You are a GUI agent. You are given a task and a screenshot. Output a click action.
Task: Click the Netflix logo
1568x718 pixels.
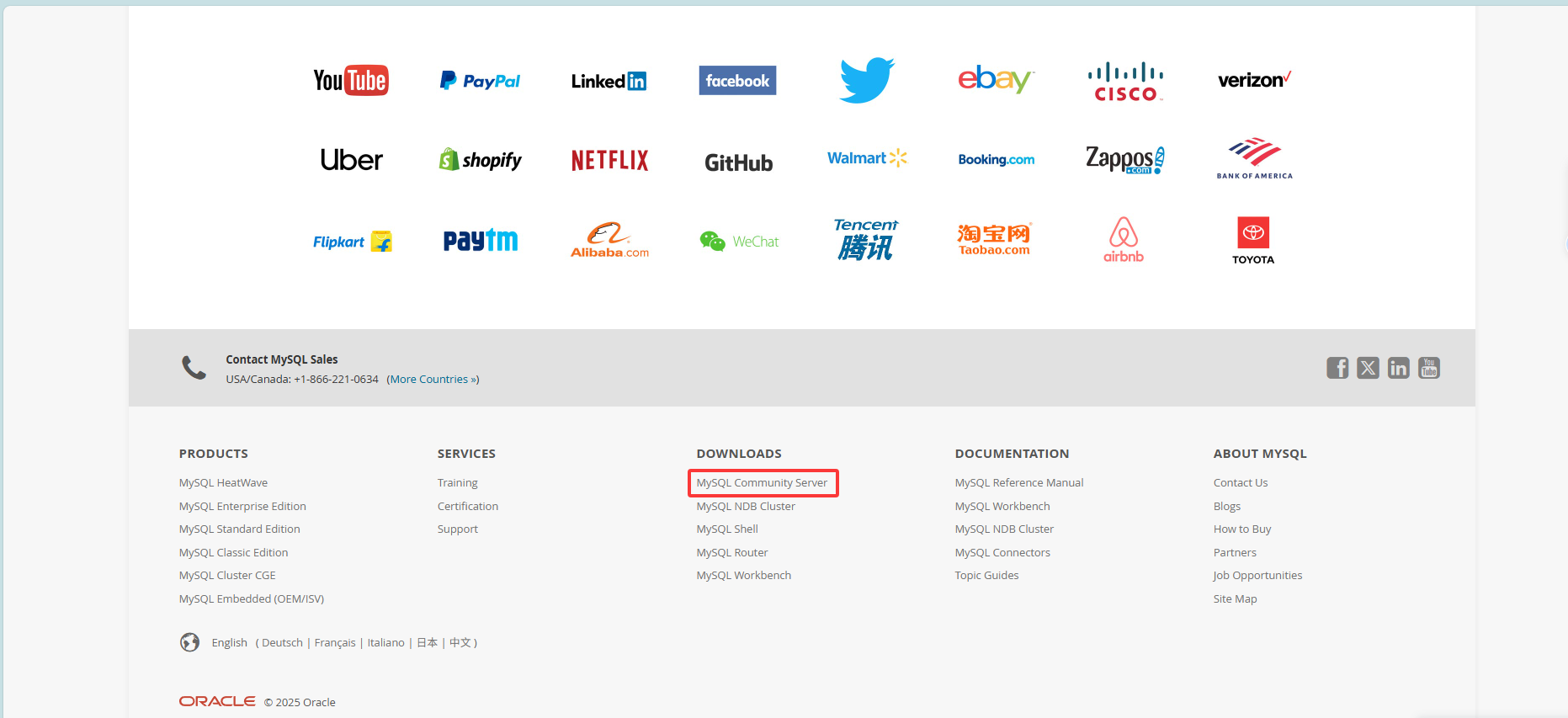pyautogui.click(x=609, y=160)
